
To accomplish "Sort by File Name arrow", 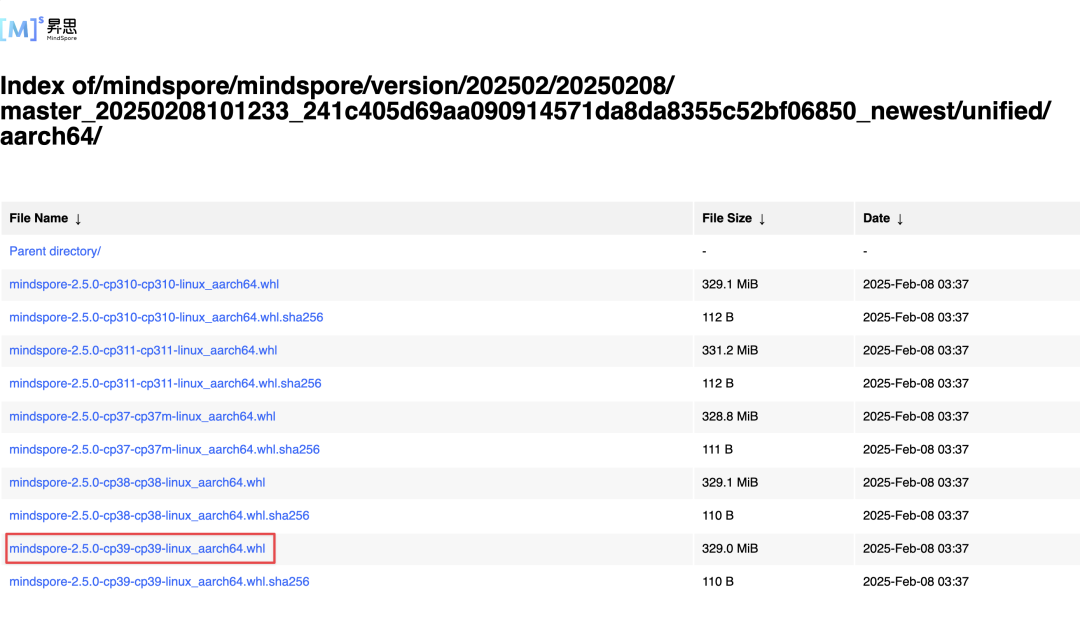I will tap(78, 219).
